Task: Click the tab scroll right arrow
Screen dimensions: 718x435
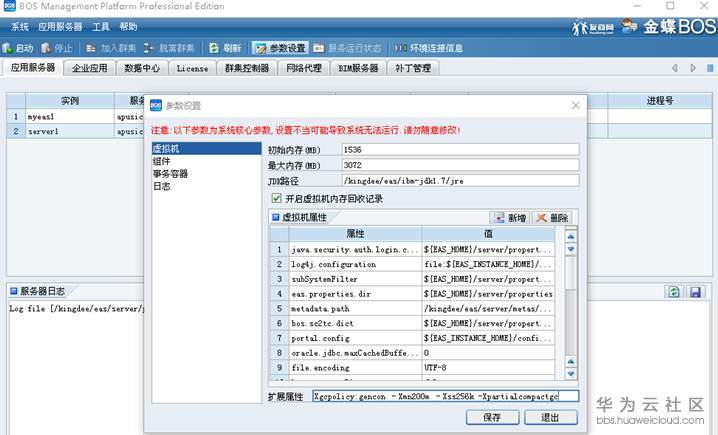Action: pos(693,68)
